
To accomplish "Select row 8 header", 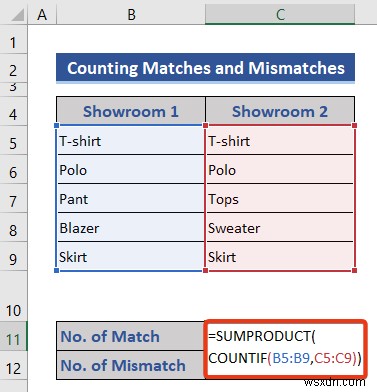I will pyautogui.click(x=13, y=227).
